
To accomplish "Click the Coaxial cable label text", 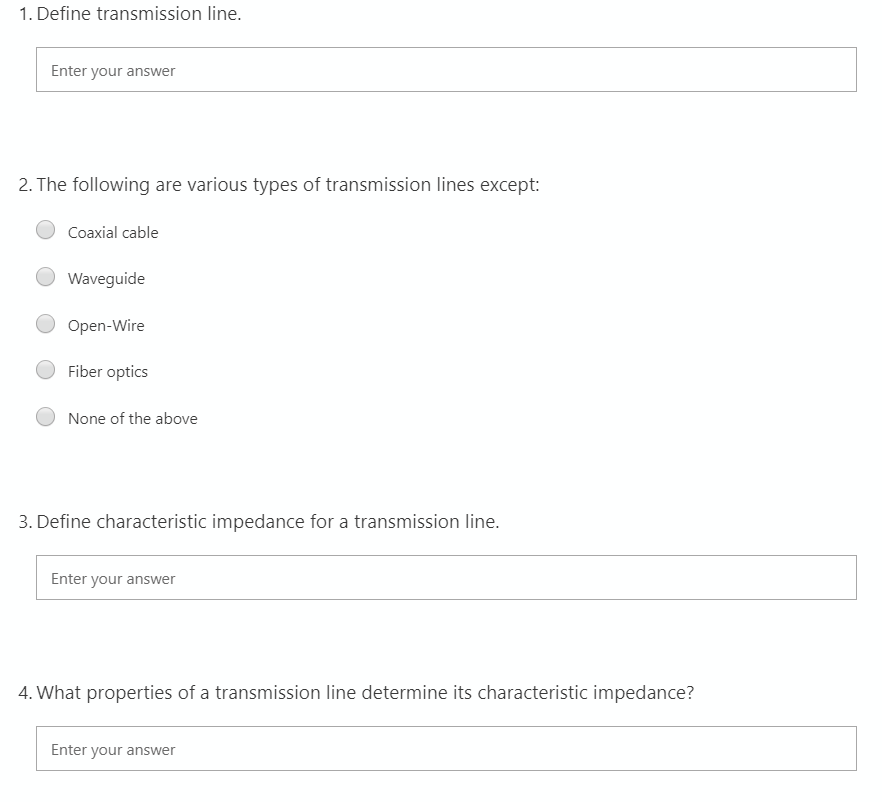I will [x=112, y=232].
